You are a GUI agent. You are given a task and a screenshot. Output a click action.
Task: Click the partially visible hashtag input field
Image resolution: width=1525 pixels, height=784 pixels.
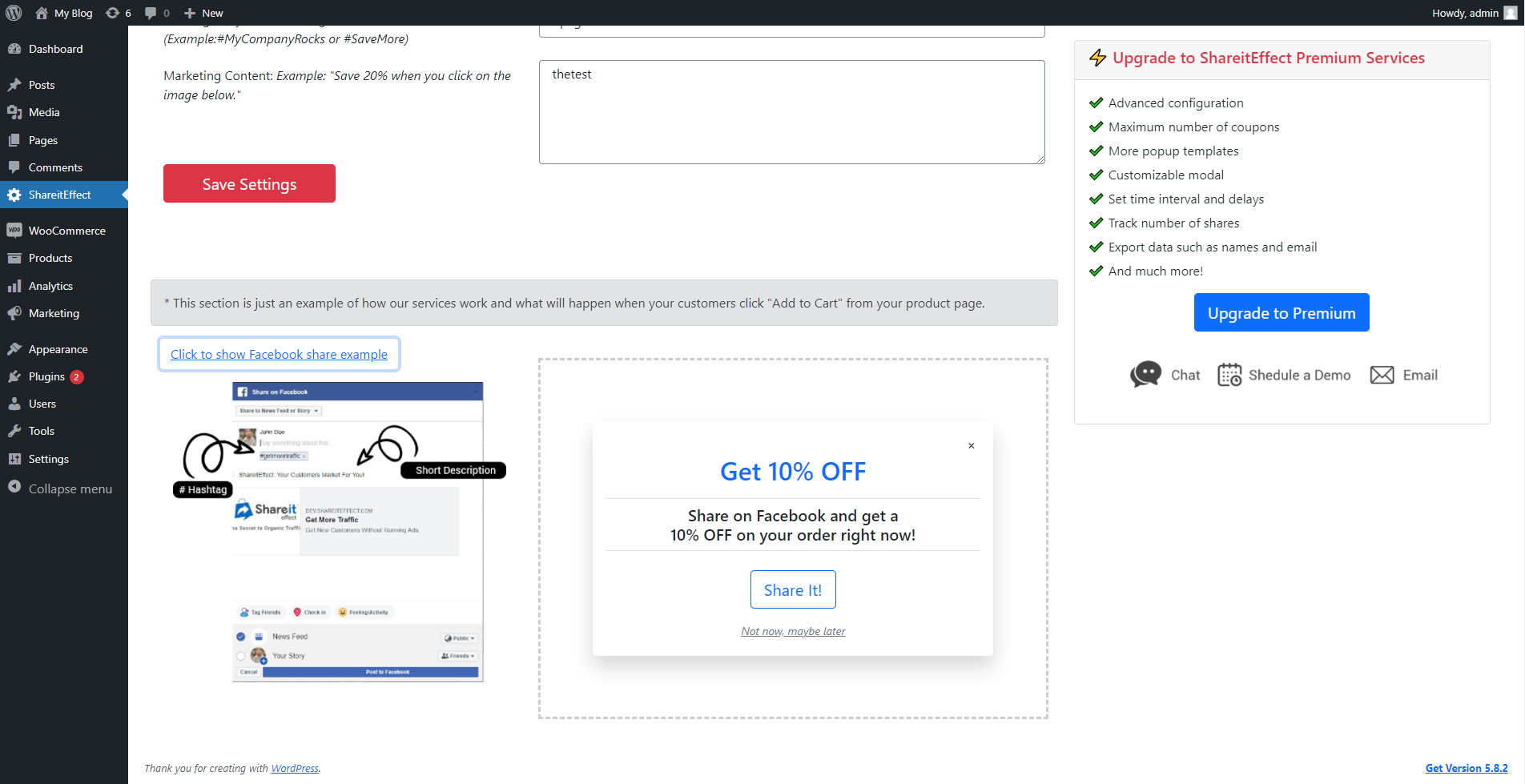[x=792, y=31]
